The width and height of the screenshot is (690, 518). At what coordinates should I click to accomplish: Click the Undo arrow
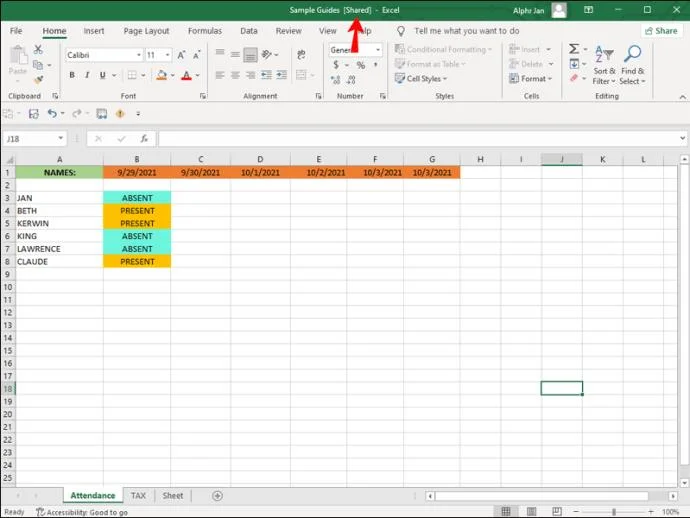pyautogui.click(x=52, y=114)
